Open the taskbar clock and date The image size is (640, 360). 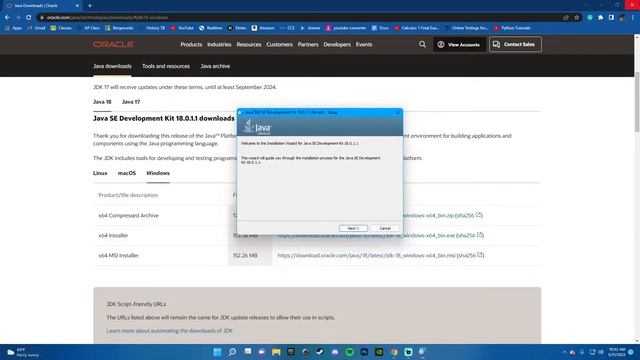click(x=617, y=352)
